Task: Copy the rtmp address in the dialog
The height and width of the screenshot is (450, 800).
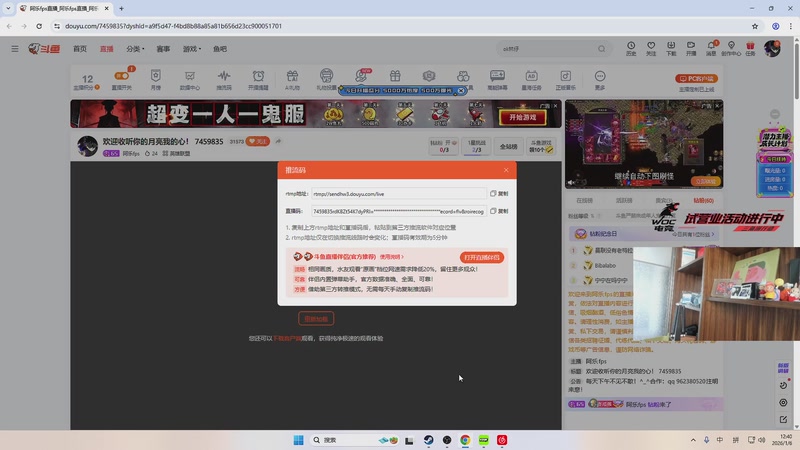Action: click(x=499, y=194)
